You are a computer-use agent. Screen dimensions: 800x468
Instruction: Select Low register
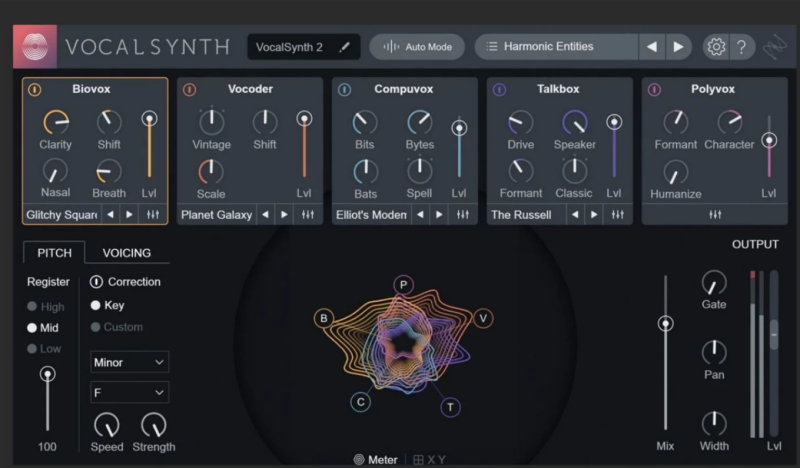point(44,349)
